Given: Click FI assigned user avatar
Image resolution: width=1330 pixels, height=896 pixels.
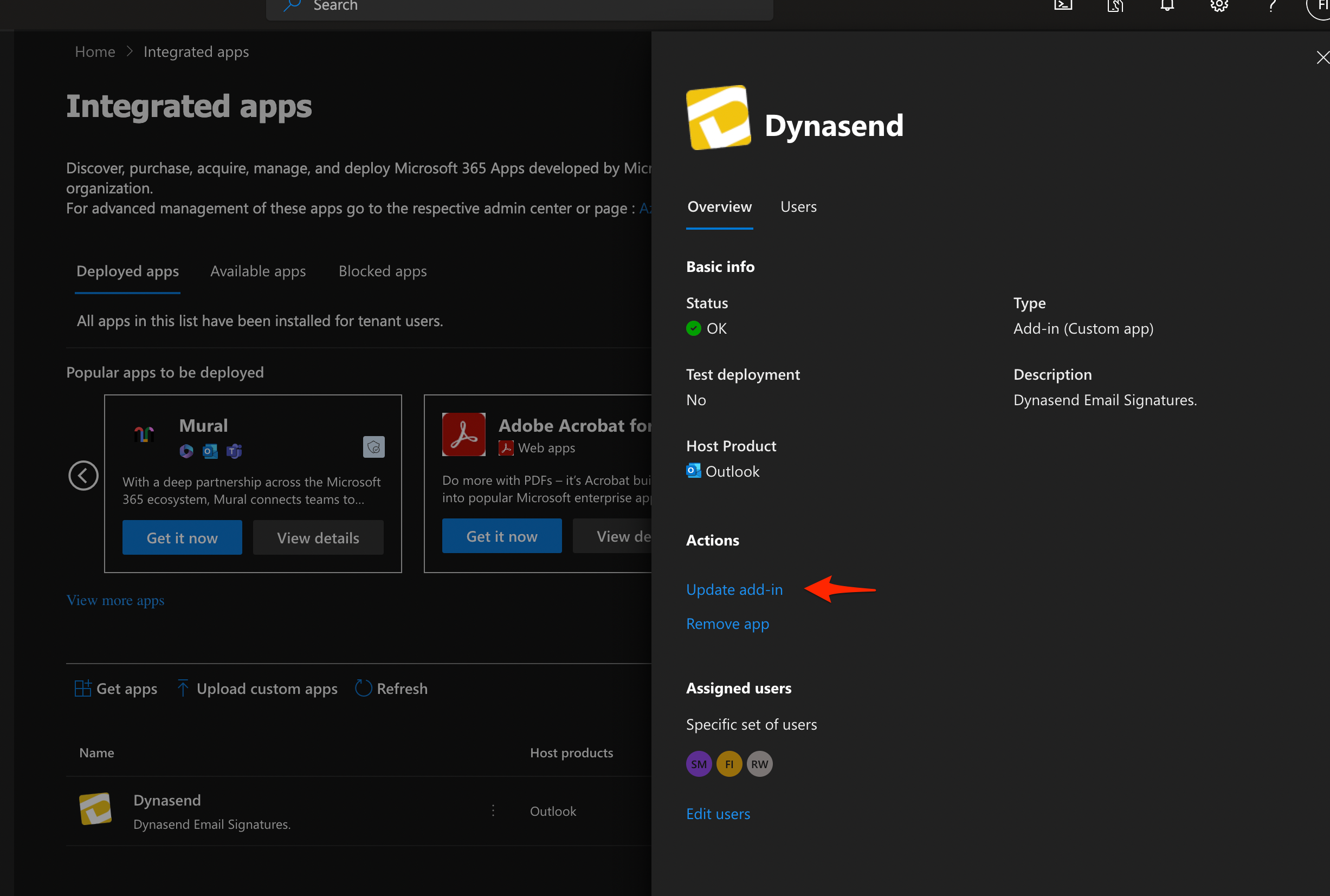Looking at the screenshot, I should [729, 764].
